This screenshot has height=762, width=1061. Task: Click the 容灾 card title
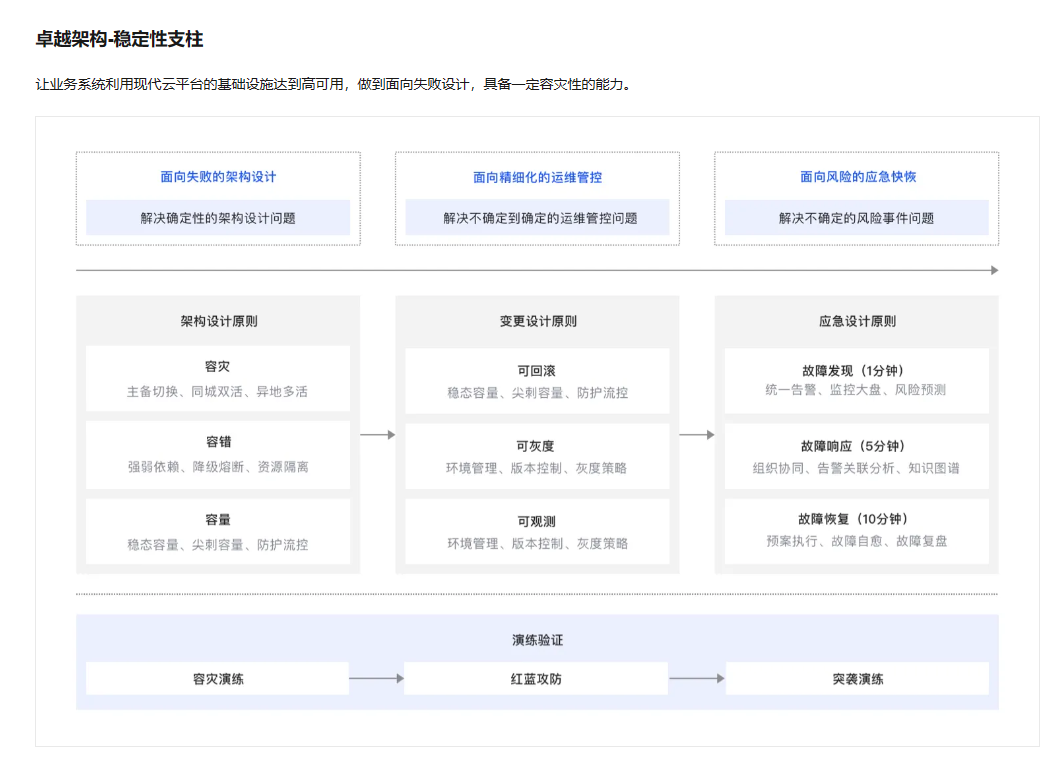tap(217, 367)
